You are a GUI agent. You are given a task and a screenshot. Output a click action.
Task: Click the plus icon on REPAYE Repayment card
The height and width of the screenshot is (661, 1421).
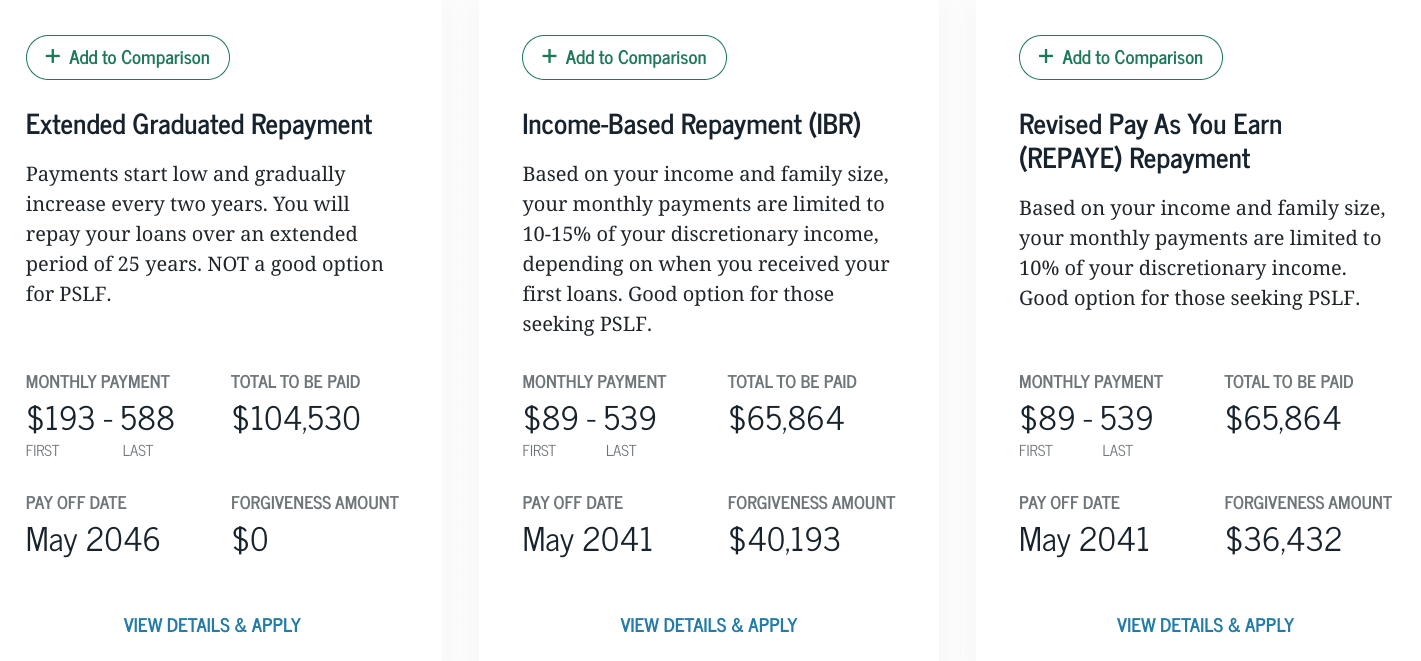(1044, 57)
